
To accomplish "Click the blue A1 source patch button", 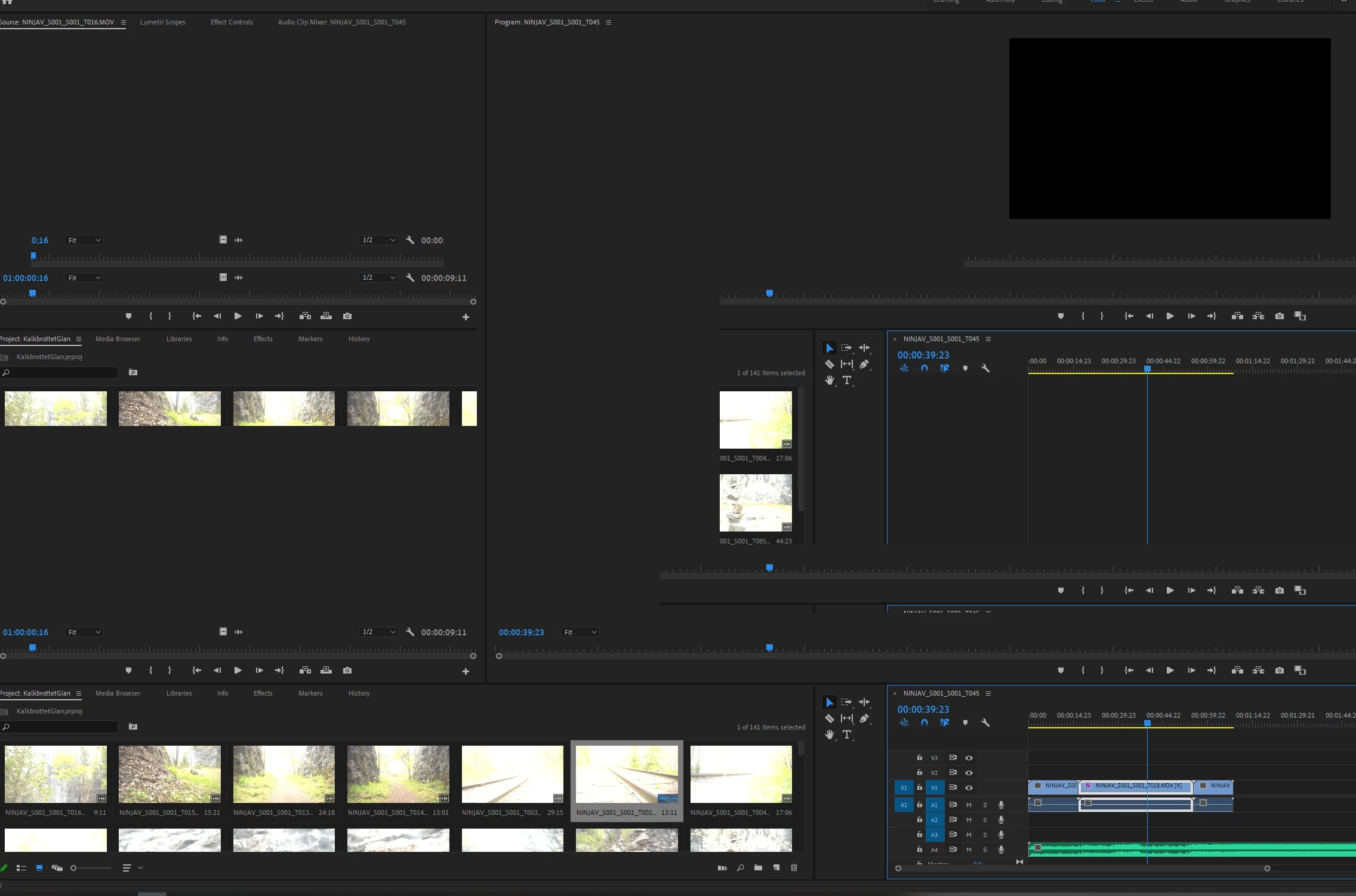I will [x=904, y=805].
